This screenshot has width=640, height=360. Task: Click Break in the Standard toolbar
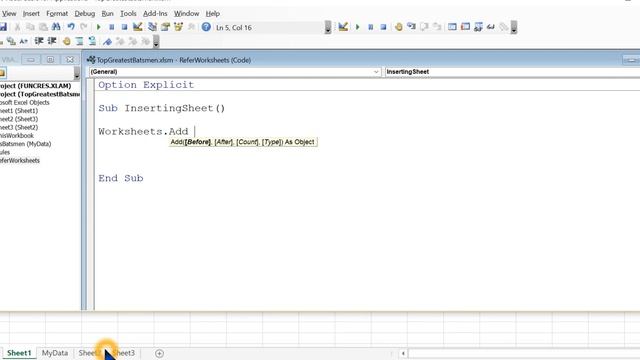111,27
